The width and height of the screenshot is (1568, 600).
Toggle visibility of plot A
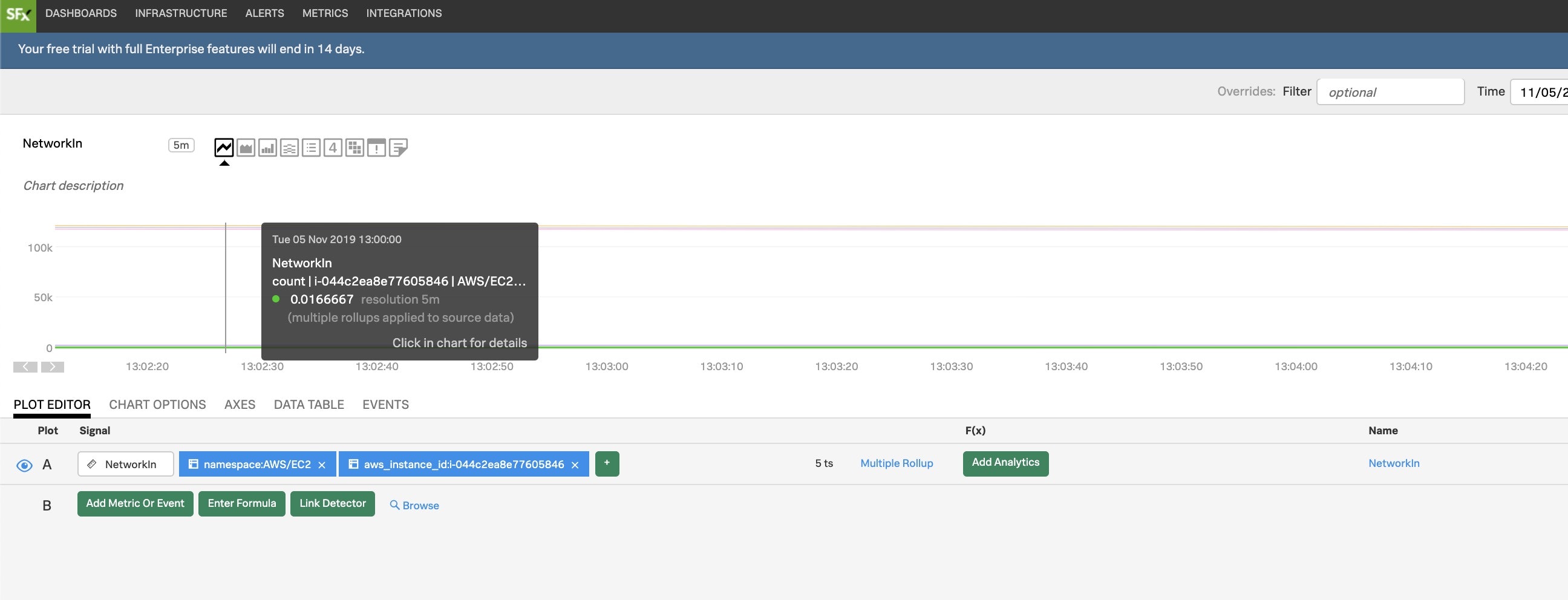[x=24, y=466]
